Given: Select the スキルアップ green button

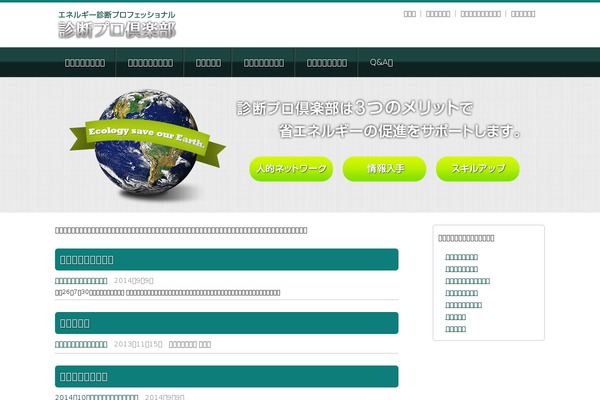Looking at the screenshot, I should 478,169.
